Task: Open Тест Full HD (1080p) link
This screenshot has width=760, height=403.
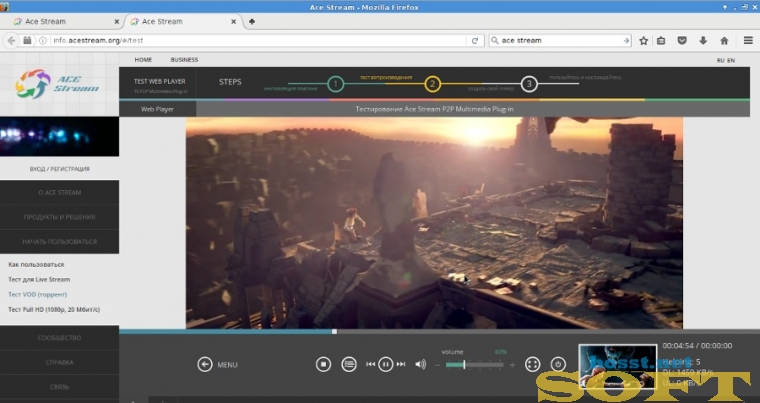Action: (x=54, y=309)
